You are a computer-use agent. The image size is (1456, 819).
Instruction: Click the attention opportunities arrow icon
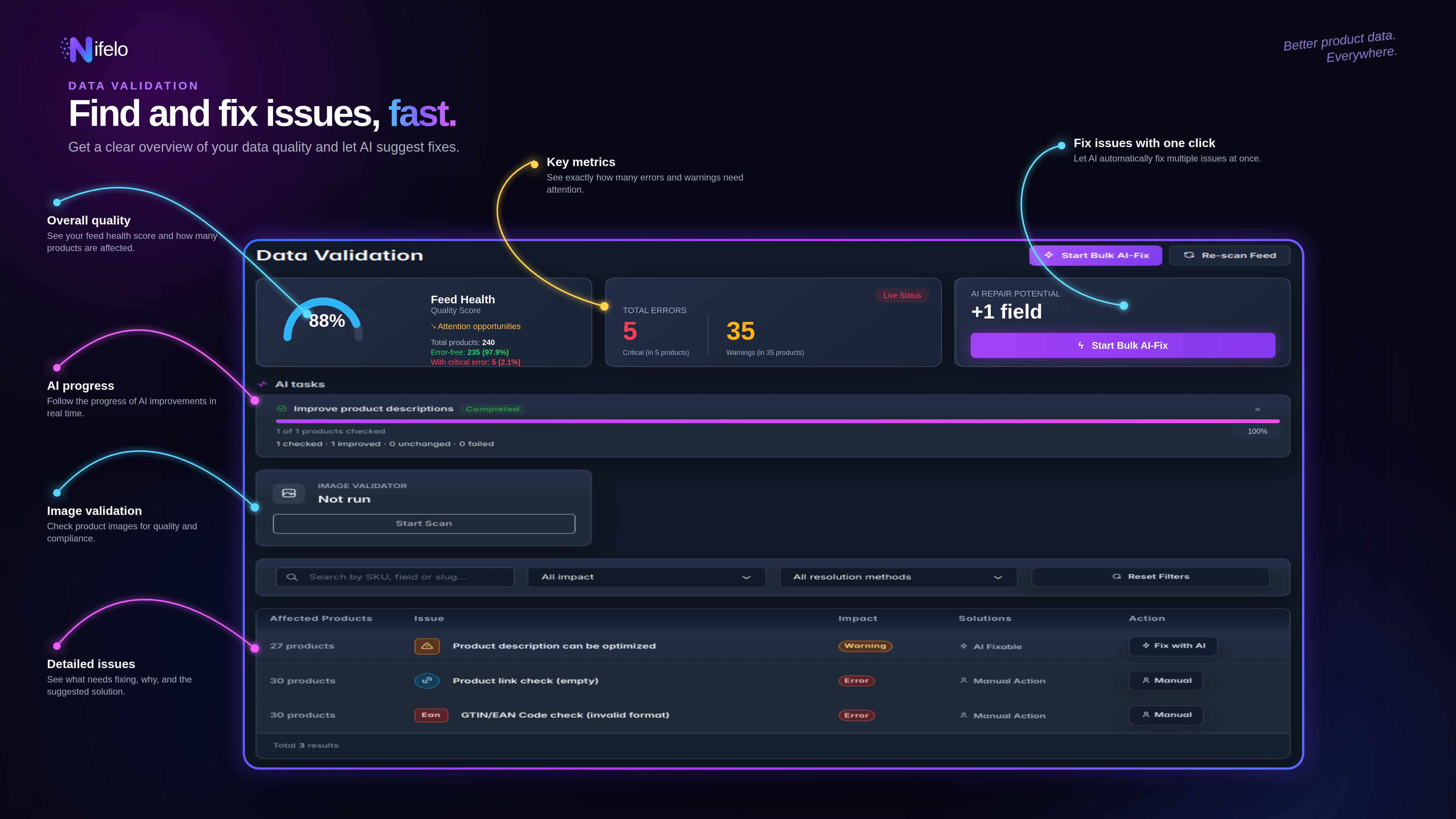coord(433,326)
